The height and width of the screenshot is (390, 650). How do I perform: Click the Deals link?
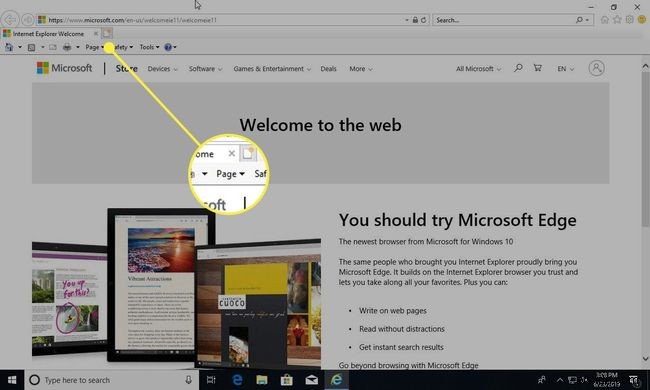[x=328, y=69]
